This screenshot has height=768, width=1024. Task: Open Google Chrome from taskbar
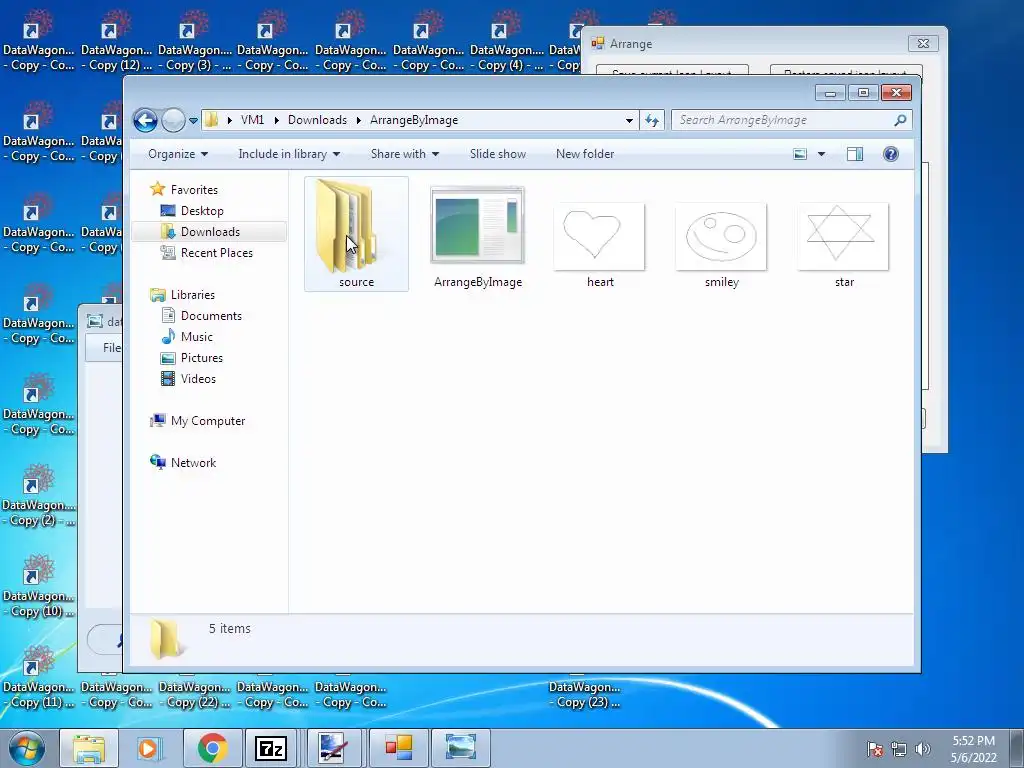(x=212, y=748)
